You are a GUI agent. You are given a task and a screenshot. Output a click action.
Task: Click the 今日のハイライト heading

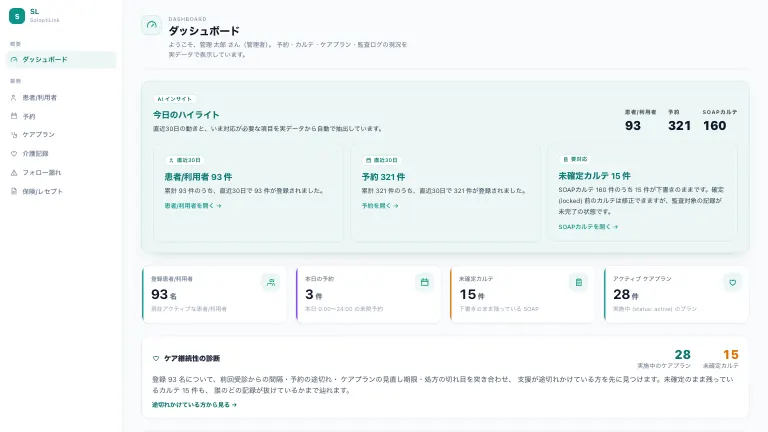[186, 115]
